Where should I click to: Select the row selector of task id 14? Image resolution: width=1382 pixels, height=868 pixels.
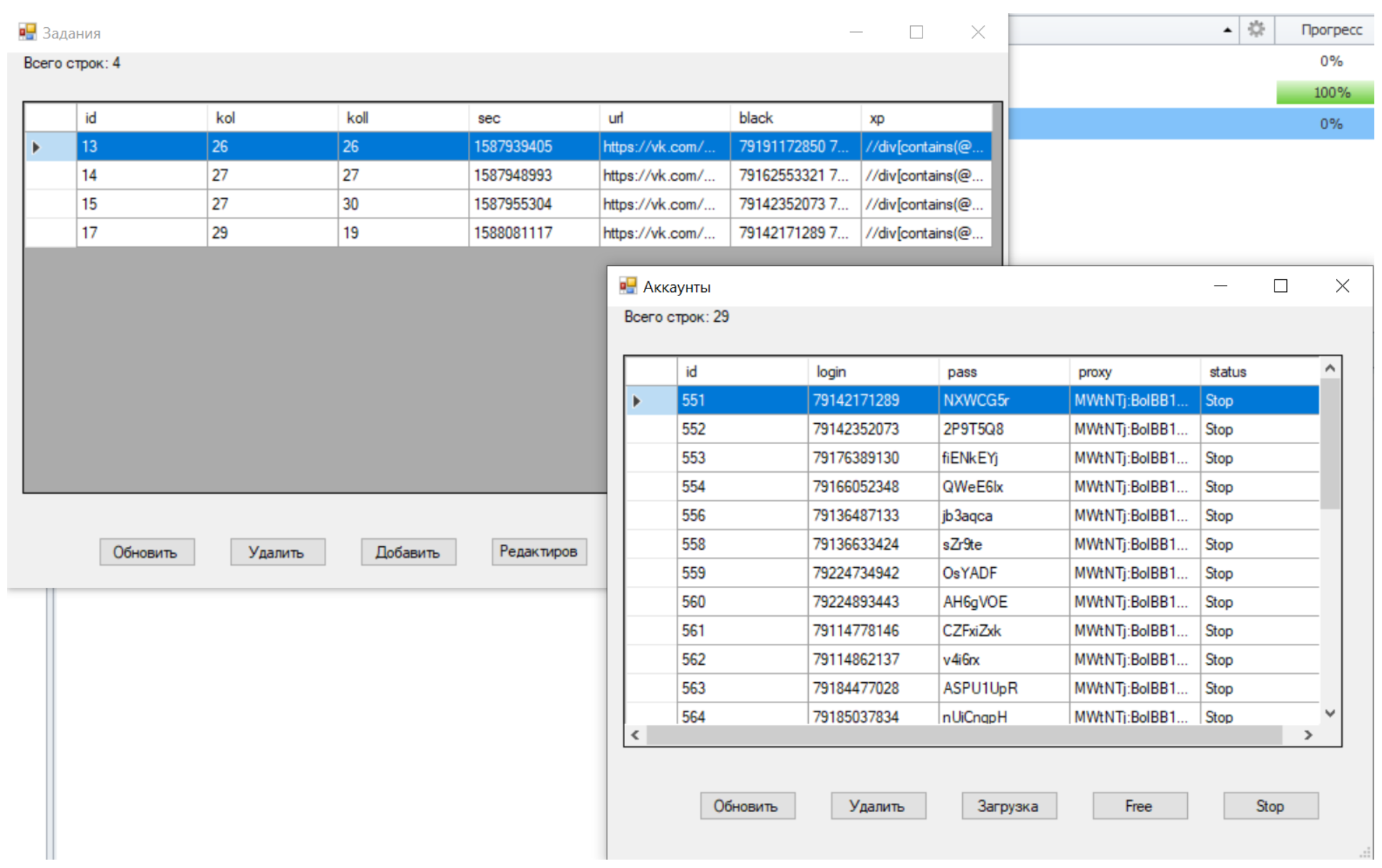click(x=50, y=175)
